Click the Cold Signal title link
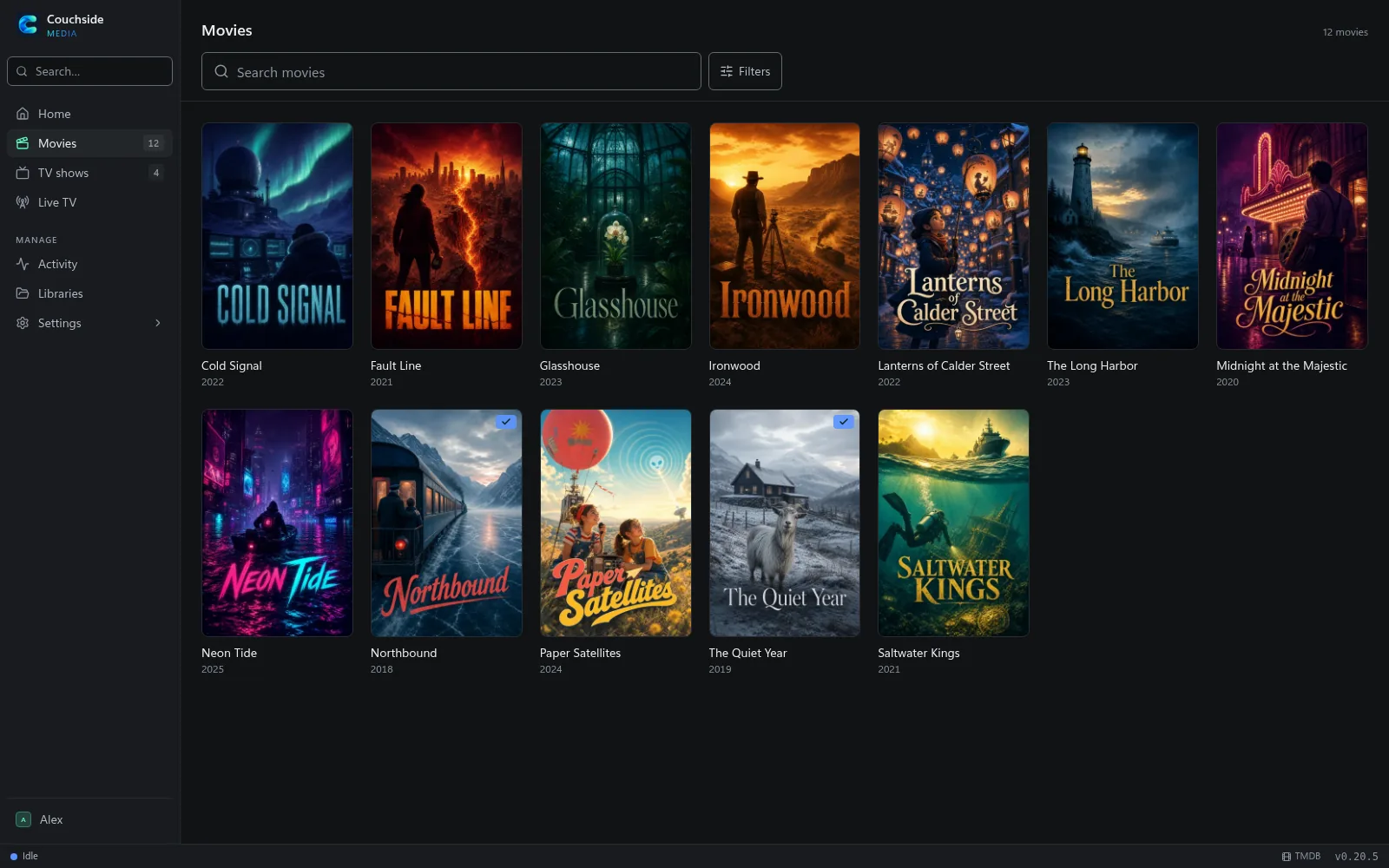Image resolution: width=1389 pixels, height=868 pixels. 232,365
